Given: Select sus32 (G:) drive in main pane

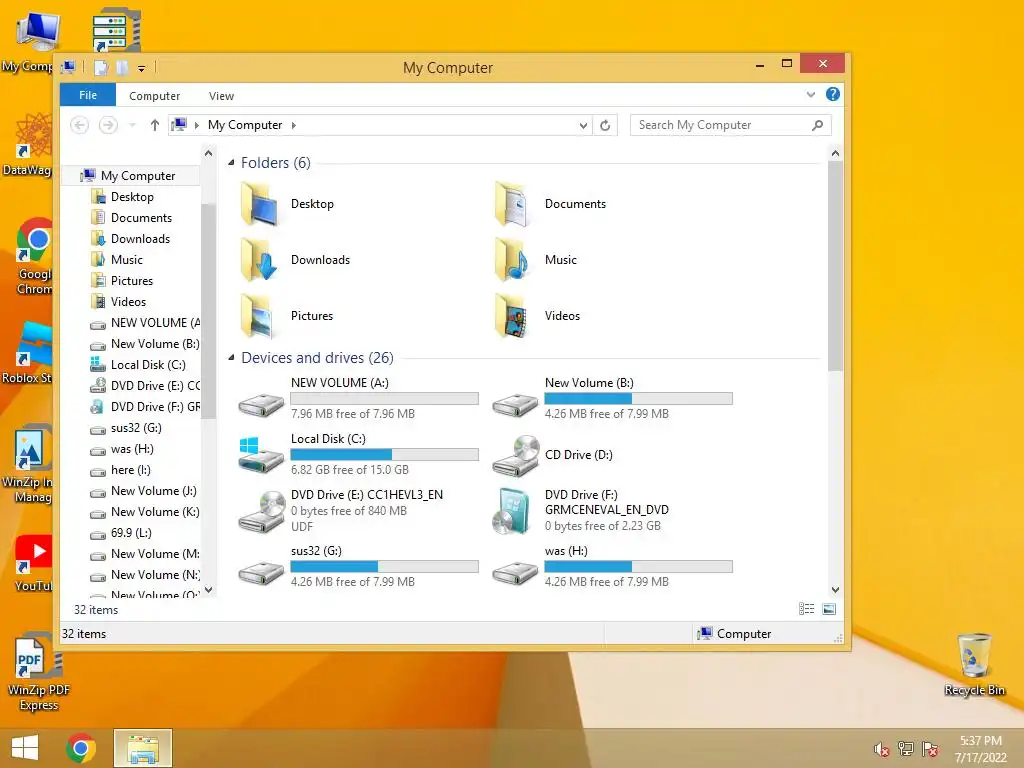Looking at the screenshot, I should (359, 566).
